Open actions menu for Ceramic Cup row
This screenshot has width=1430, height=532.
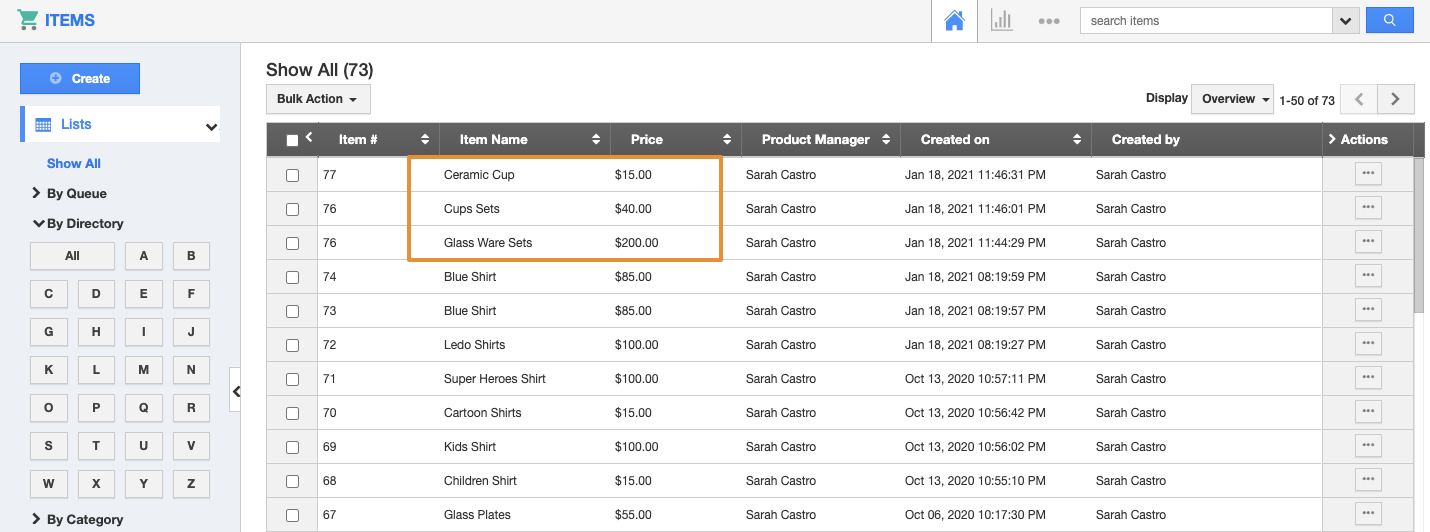(1368, 174)
